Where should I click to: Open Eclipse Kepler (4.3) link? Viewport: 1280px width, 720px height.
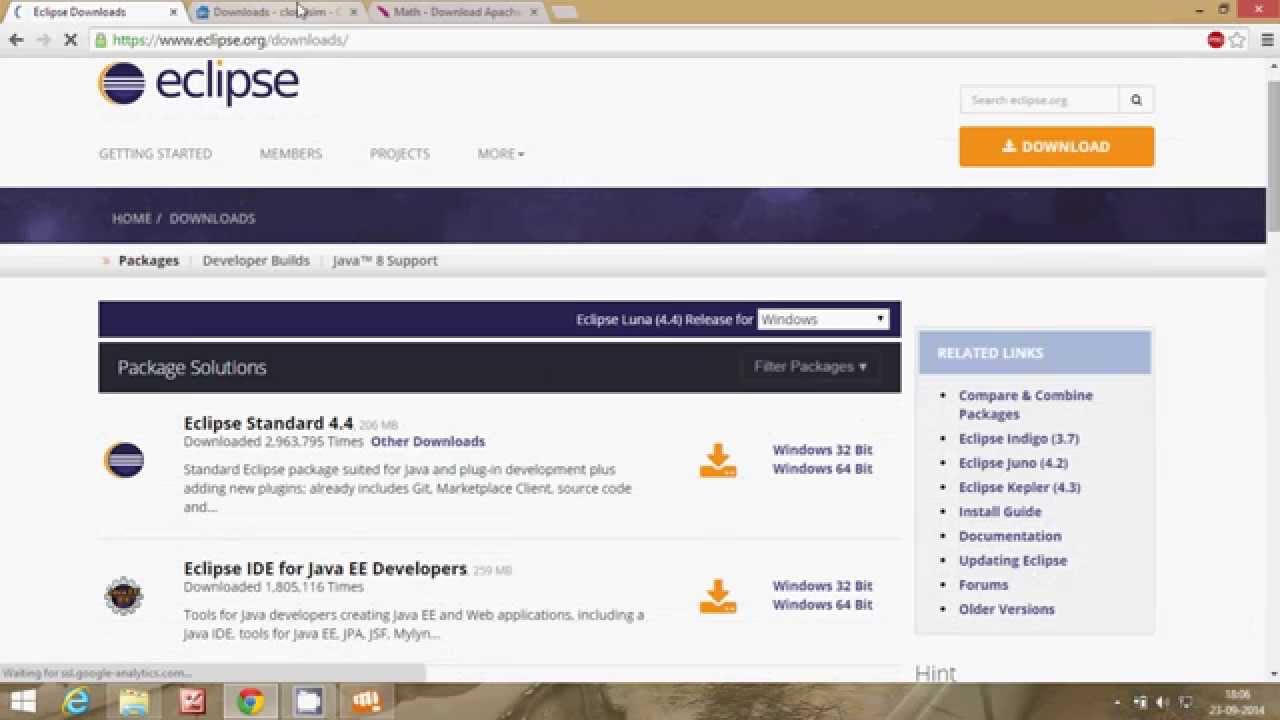click(x=1019, y=488)
